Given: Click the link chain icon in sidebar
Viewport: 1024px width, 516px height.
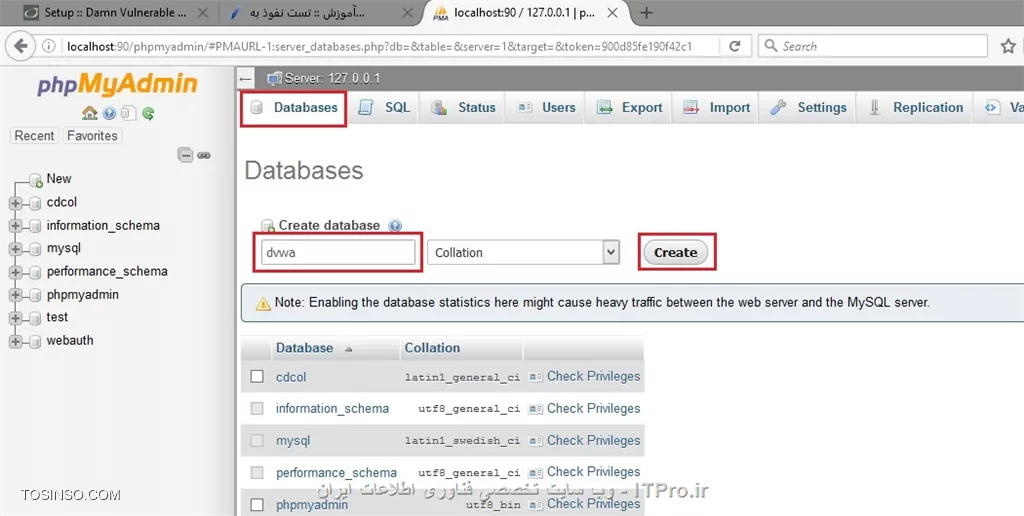Looking at the screenshot, I should pyautogui.click(x=204, y=155).
